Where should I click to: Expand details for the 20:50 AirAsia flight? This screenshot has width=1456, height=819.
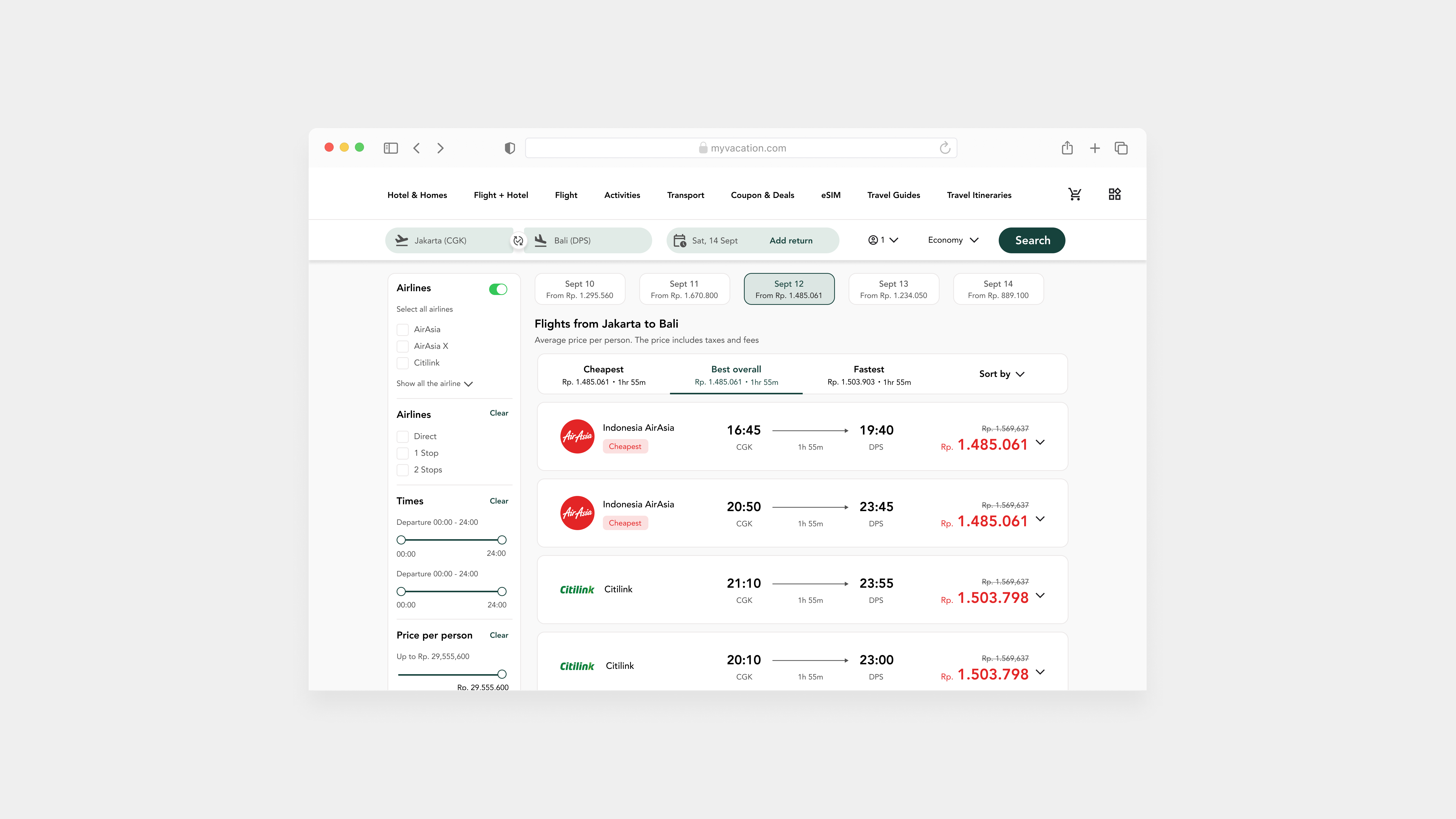click(1040, 519)
